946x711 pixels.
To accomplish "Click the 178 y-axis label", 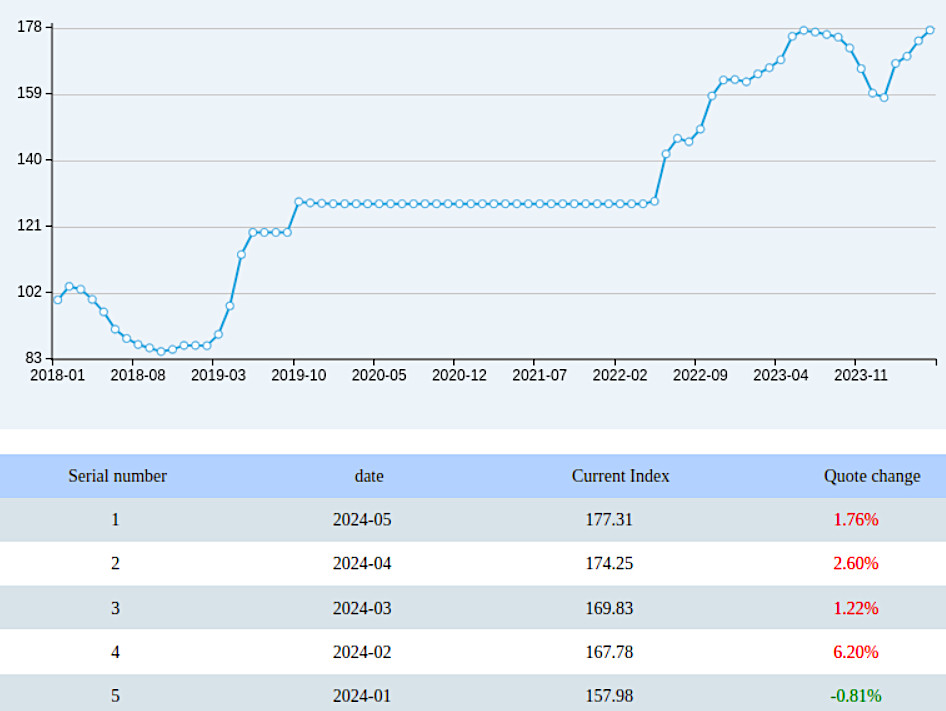I will [30, 27].
